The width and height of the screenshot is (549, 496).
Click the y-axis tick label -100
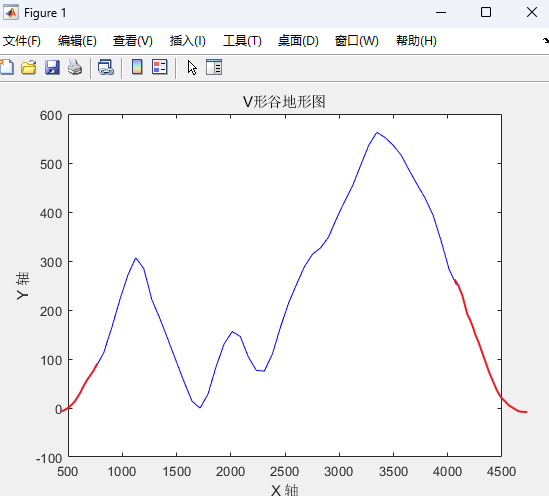click(x=49, y=458)
